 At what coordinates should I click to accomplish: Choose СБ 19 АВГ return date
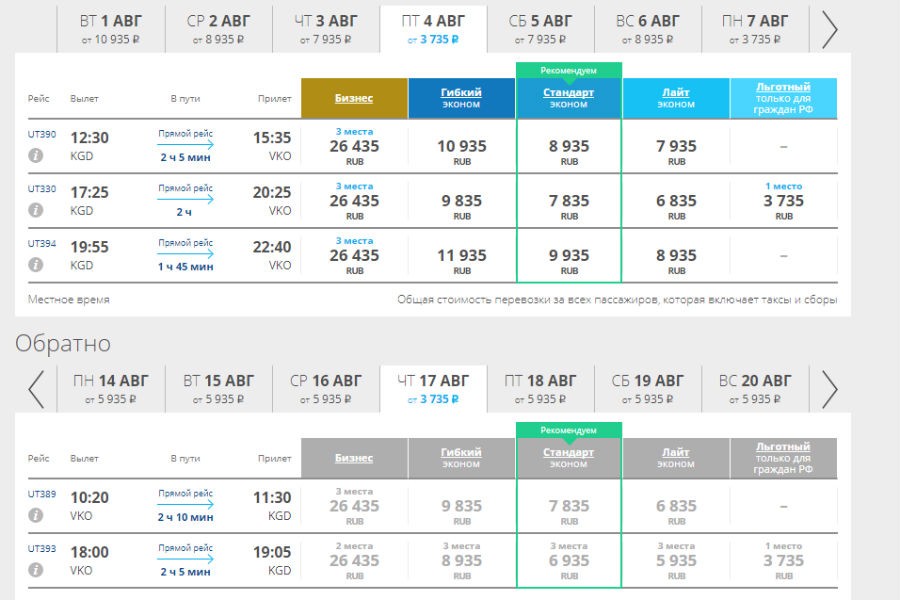coord(648,388)
